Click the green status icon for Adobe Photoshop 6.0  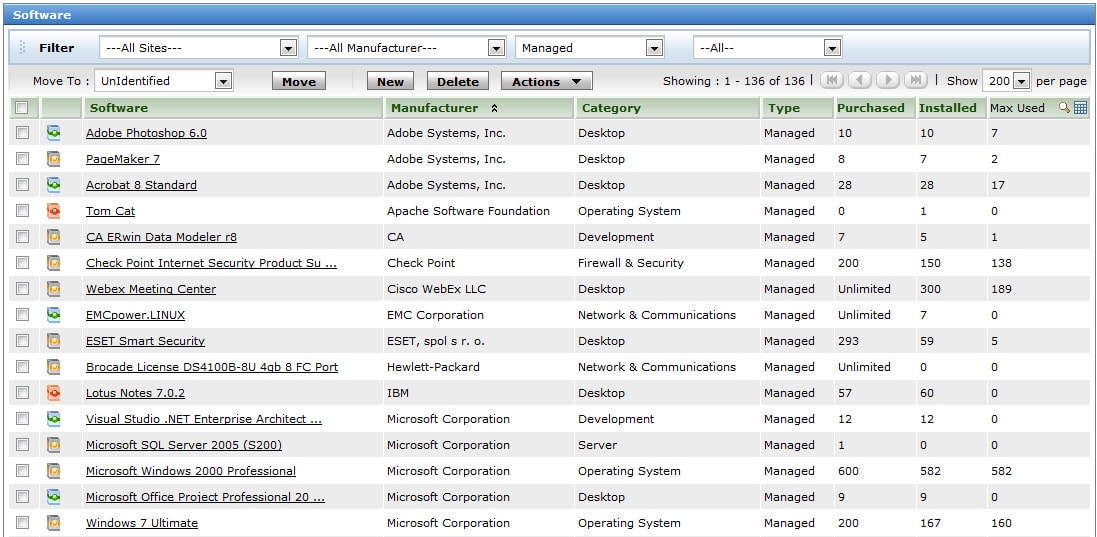54,133
